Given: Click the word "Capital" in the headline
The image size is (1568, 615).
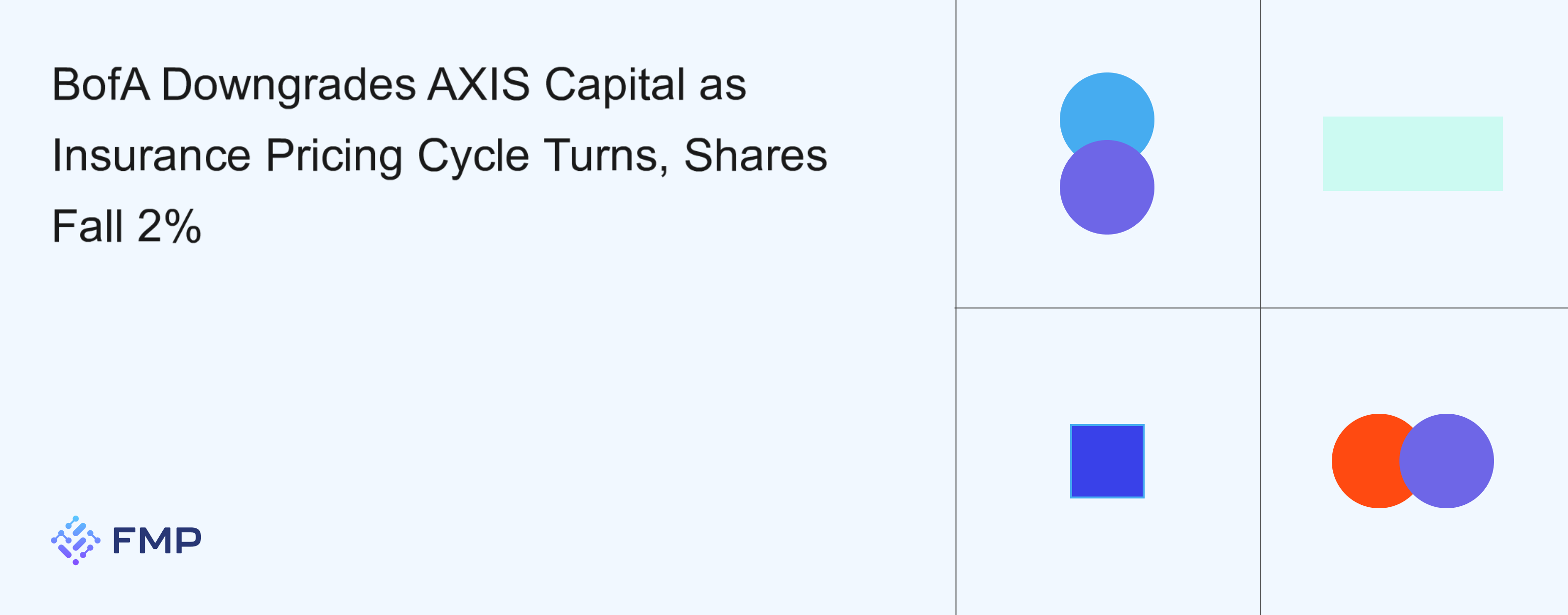Looking at the screenshot, I should pos(615,85).
